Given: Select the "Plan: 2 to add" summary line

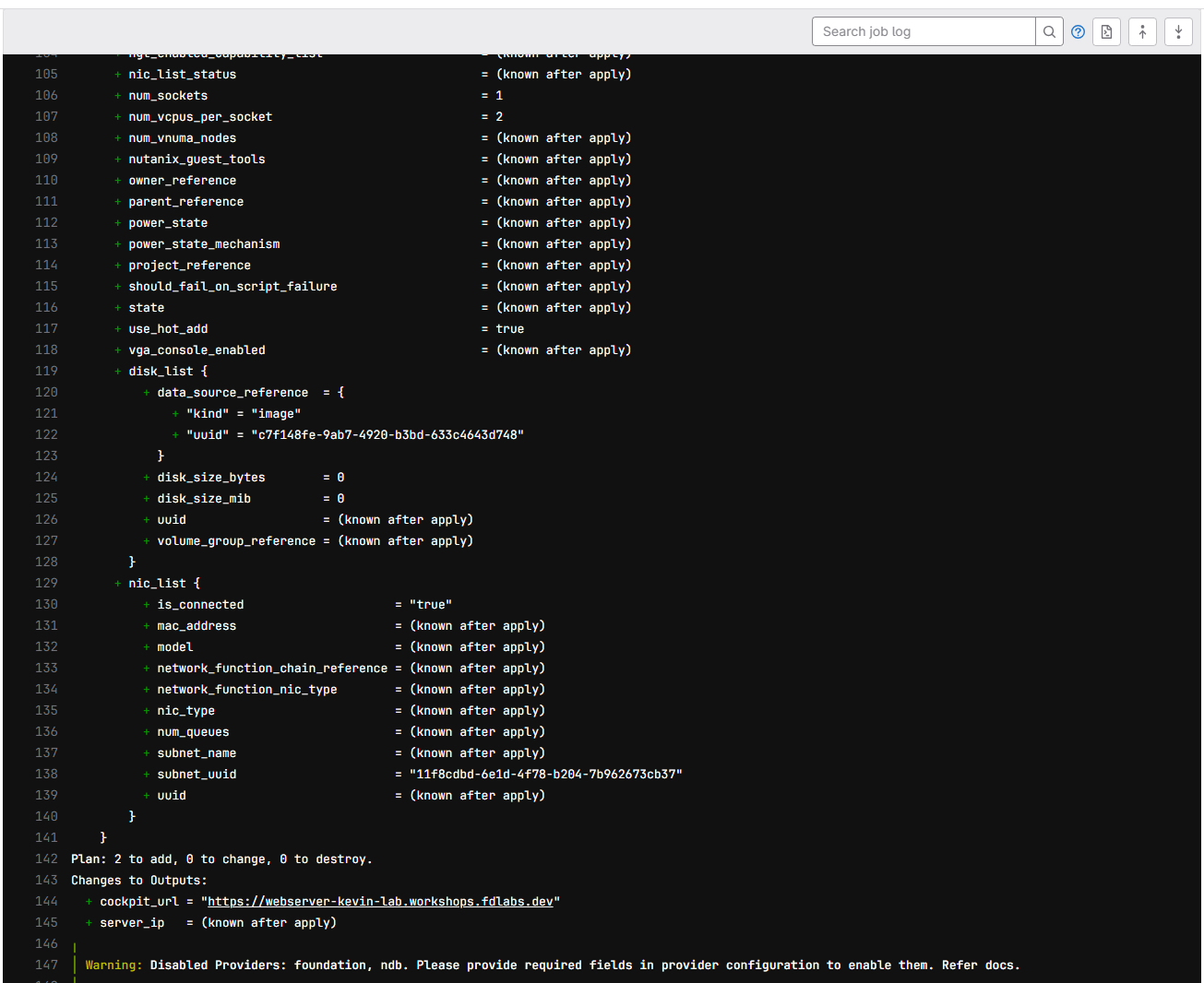Looking at the screenshot, I should [221, 859].
